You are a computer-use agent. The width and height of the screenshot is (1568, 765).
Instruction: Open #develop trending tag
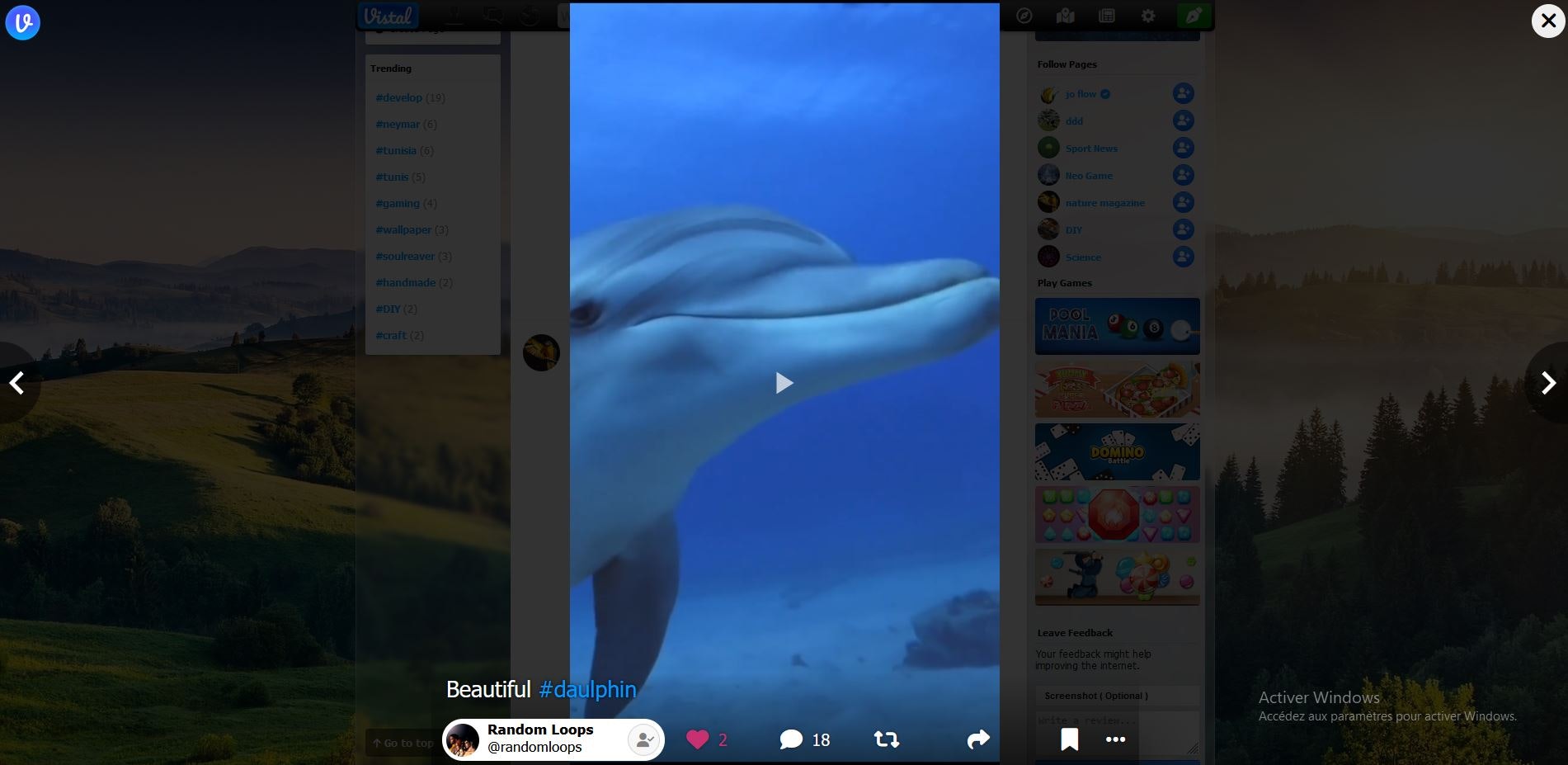click(398, 97)
